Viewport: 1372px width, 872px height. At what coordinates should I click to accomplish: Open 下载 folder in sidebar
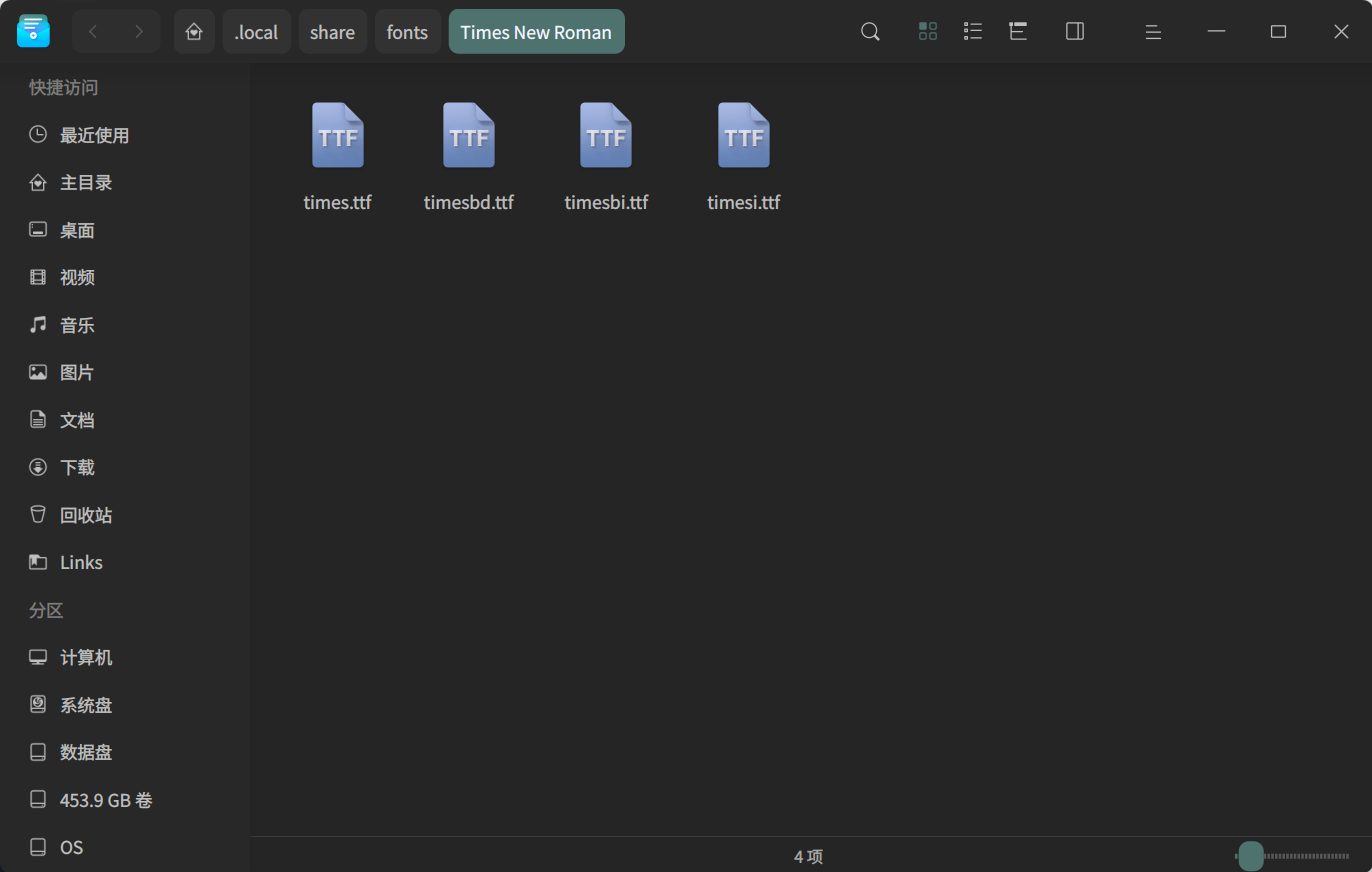(77, 467)
